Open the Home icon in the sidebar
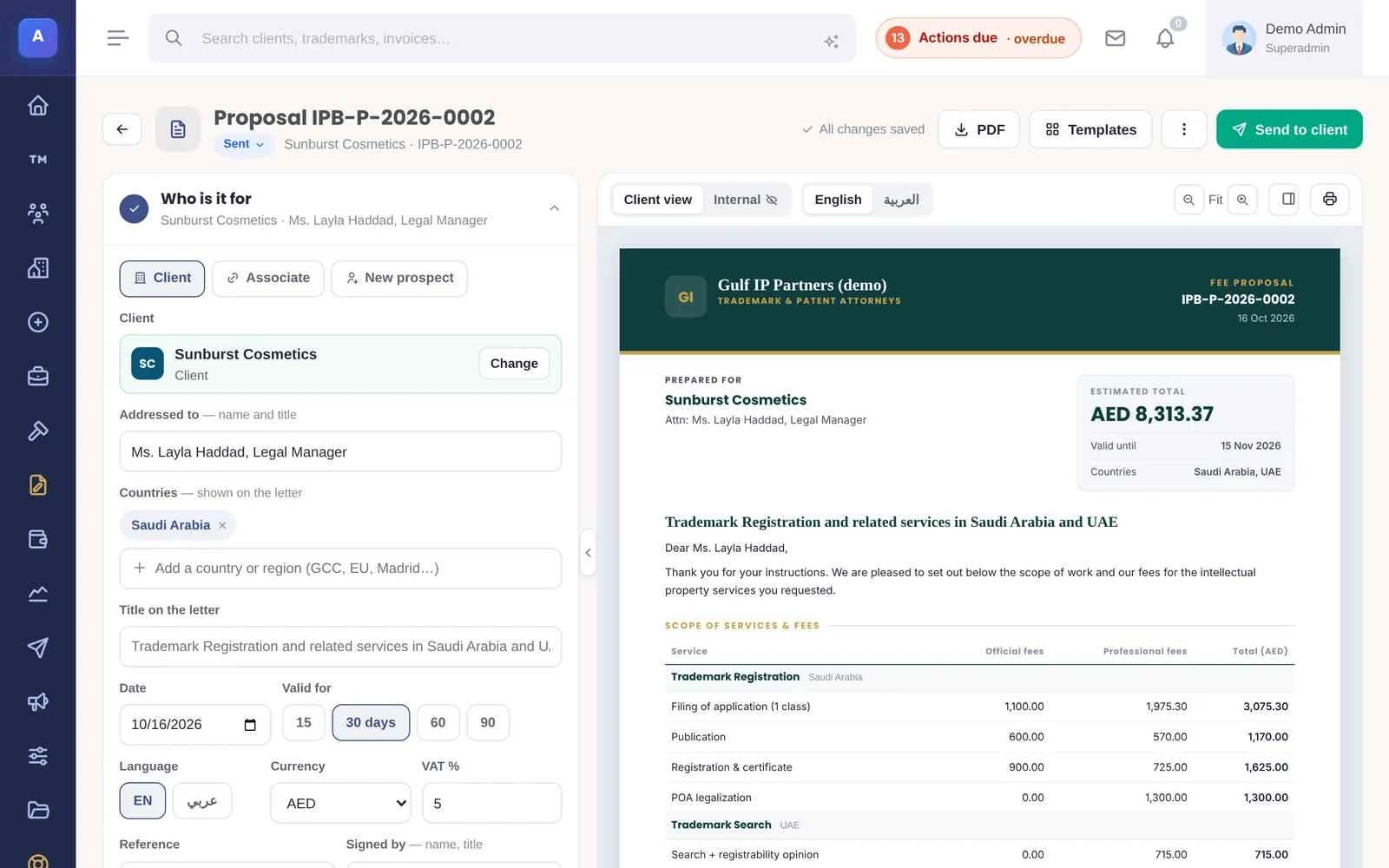This screenshot has width=1389, height=868. click(x=37, y=105)
